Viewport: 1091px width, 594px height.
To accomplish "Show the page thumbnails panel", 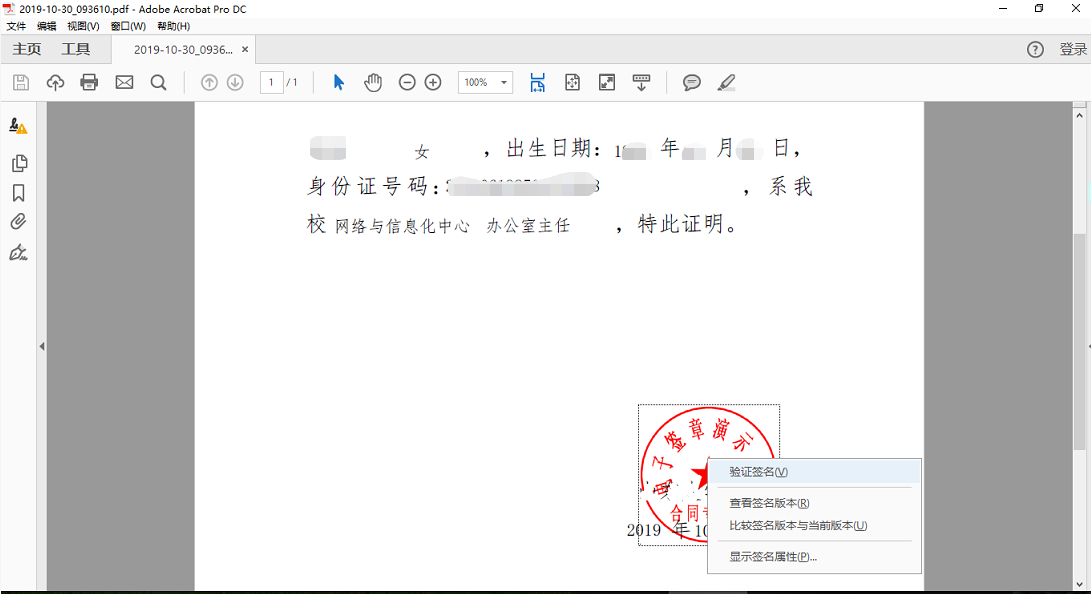I will coord(19,163).
